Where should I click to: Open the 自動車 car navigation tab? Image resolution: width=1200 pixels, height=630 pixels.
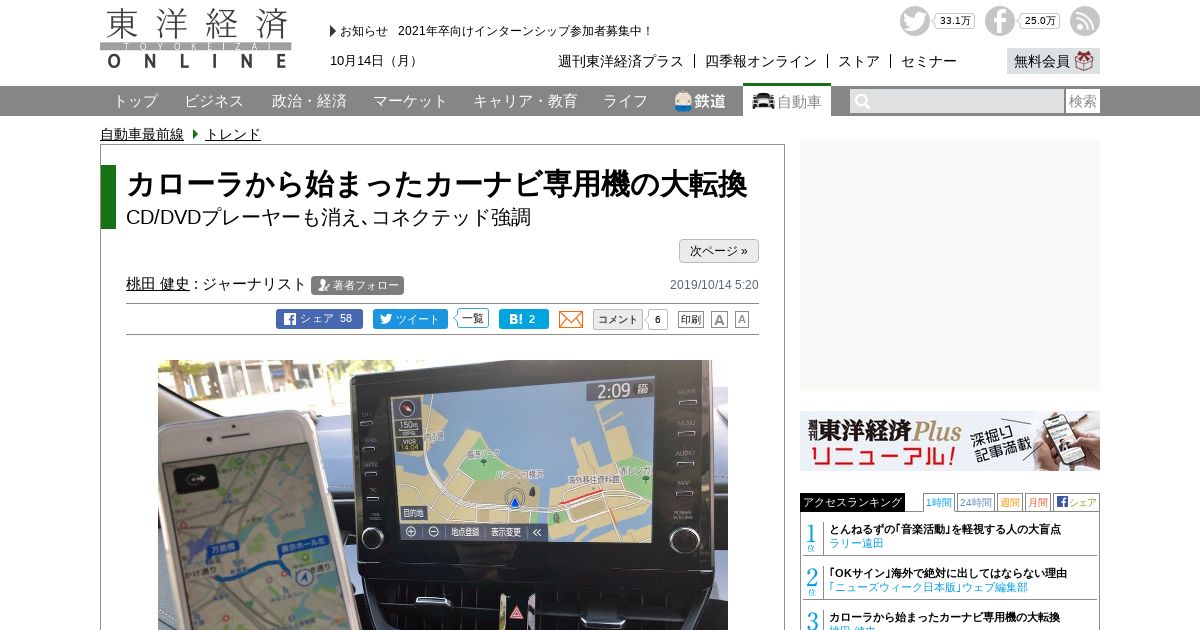(787, 101)
